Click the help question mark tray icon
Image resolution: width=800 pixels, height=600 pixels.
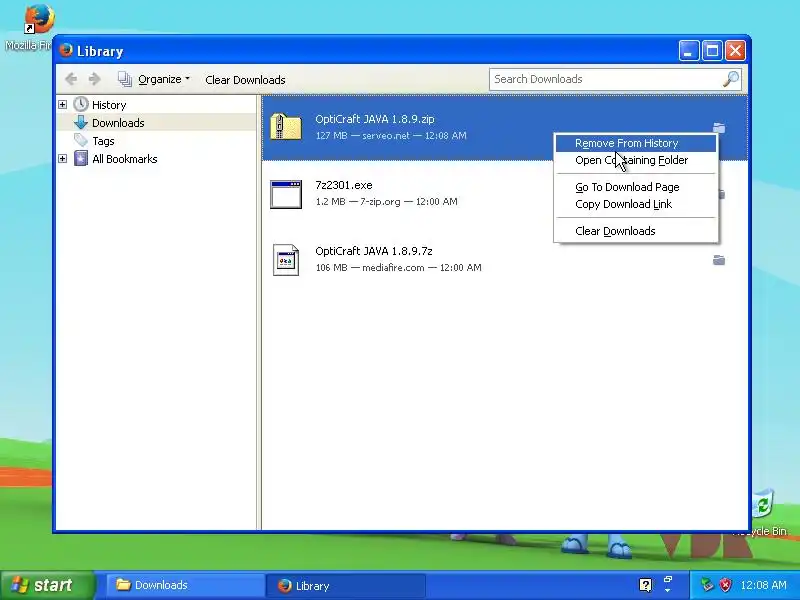click(645, 585)
